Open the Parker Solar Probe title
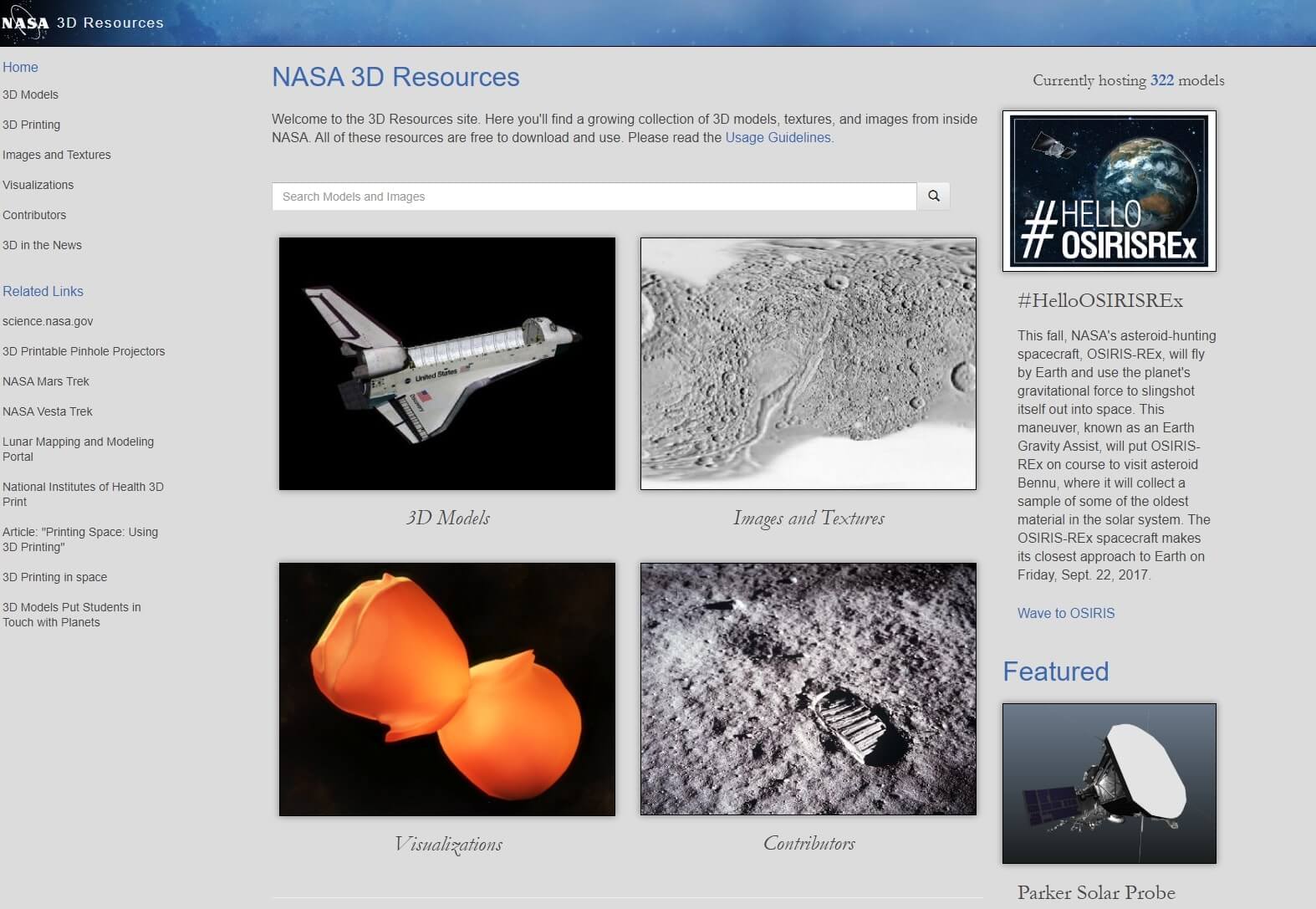The image size is (1316, 909). tap(1096, 892)
